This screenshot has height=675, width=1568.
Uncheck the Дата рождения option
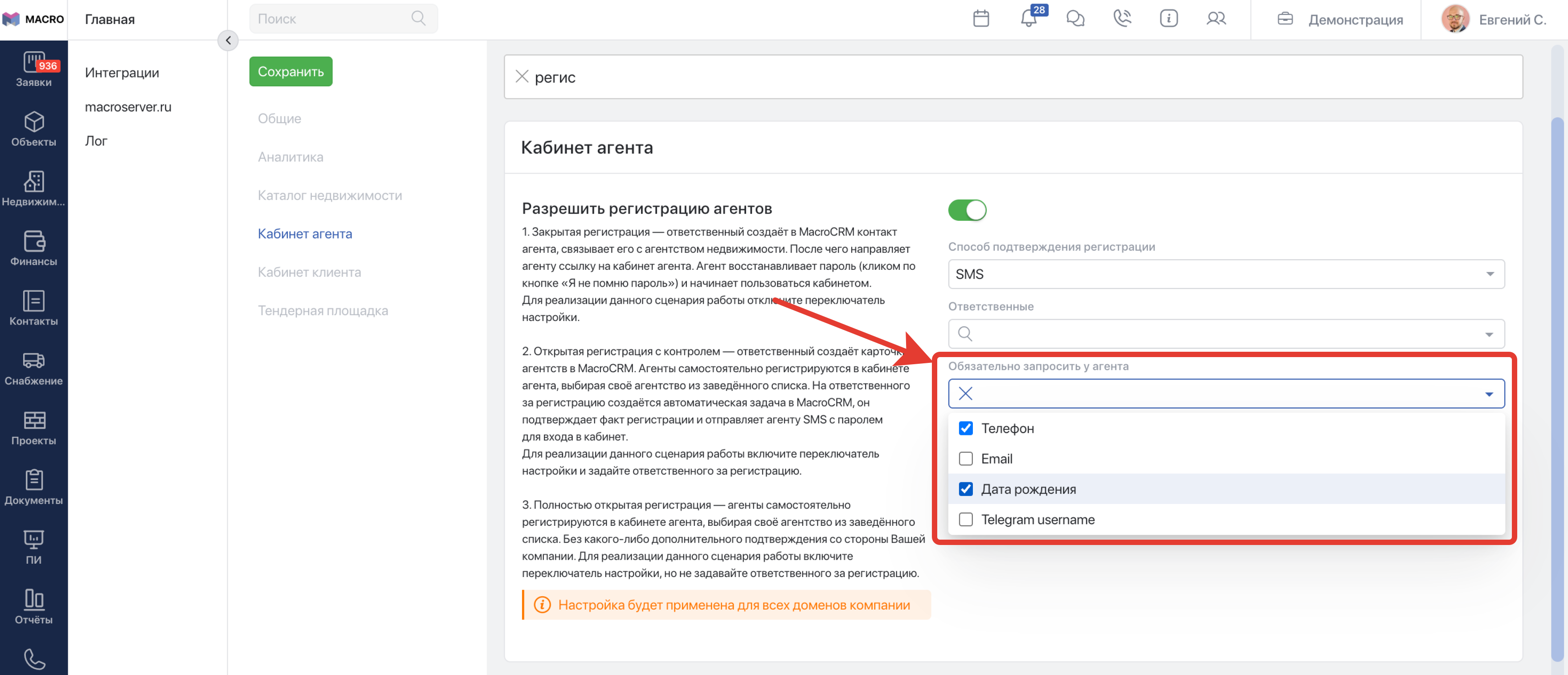[x=965, y=489]
